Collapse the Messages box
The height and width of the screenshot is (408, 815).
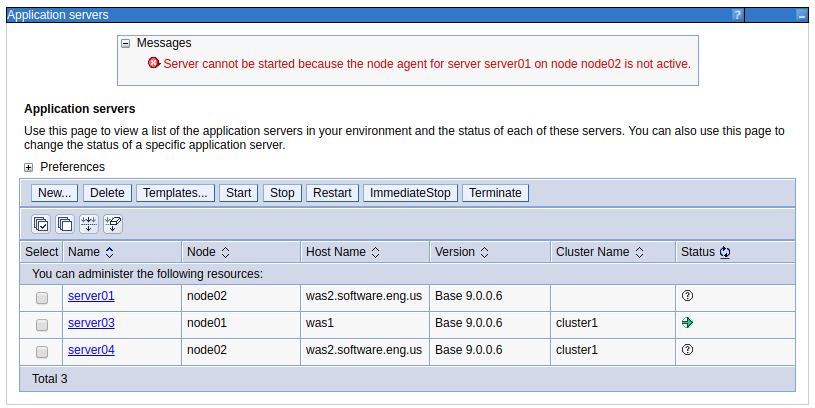point(125,44)
